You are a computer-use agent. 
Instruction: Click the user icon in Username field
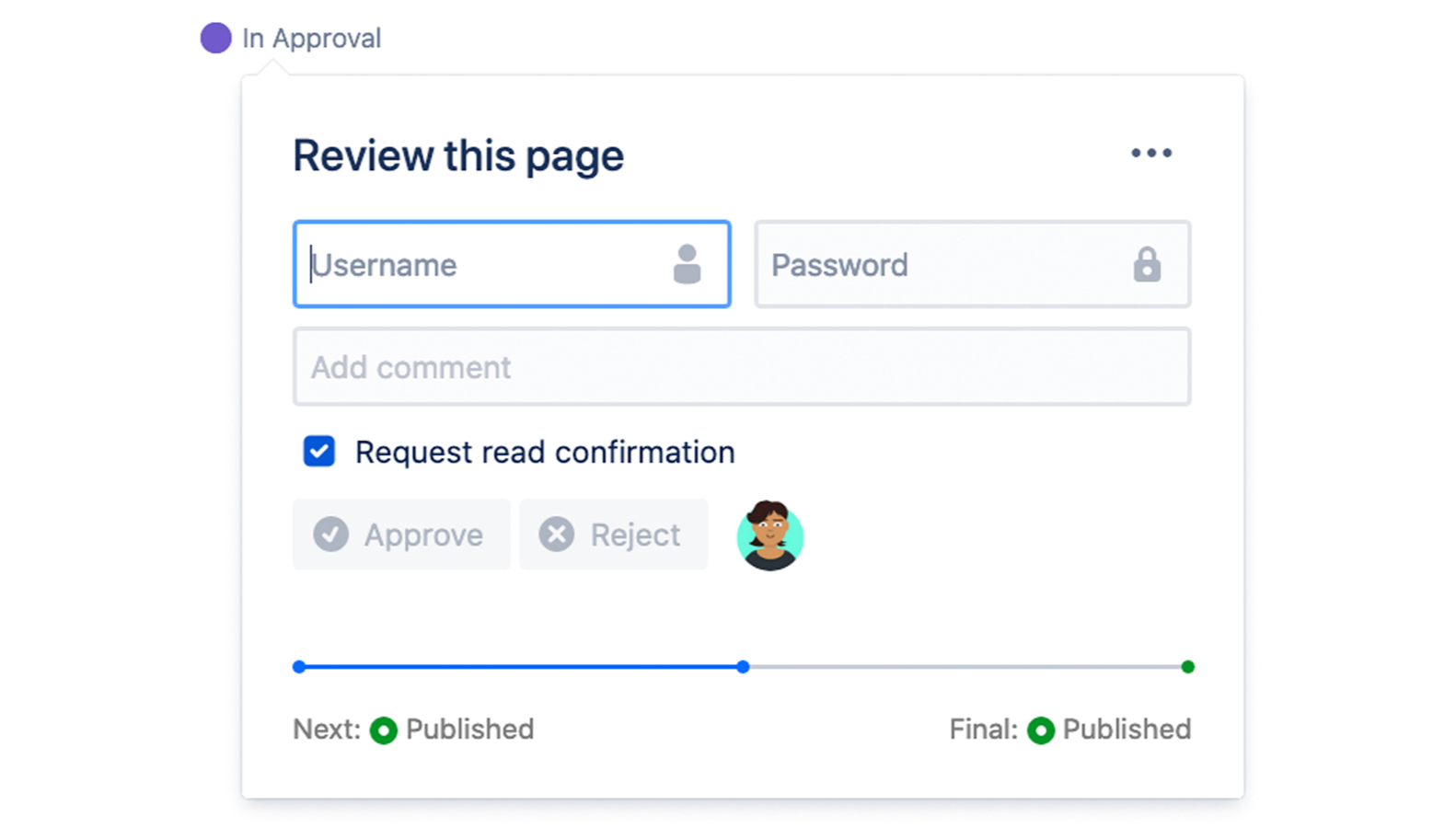click(687, 264)
